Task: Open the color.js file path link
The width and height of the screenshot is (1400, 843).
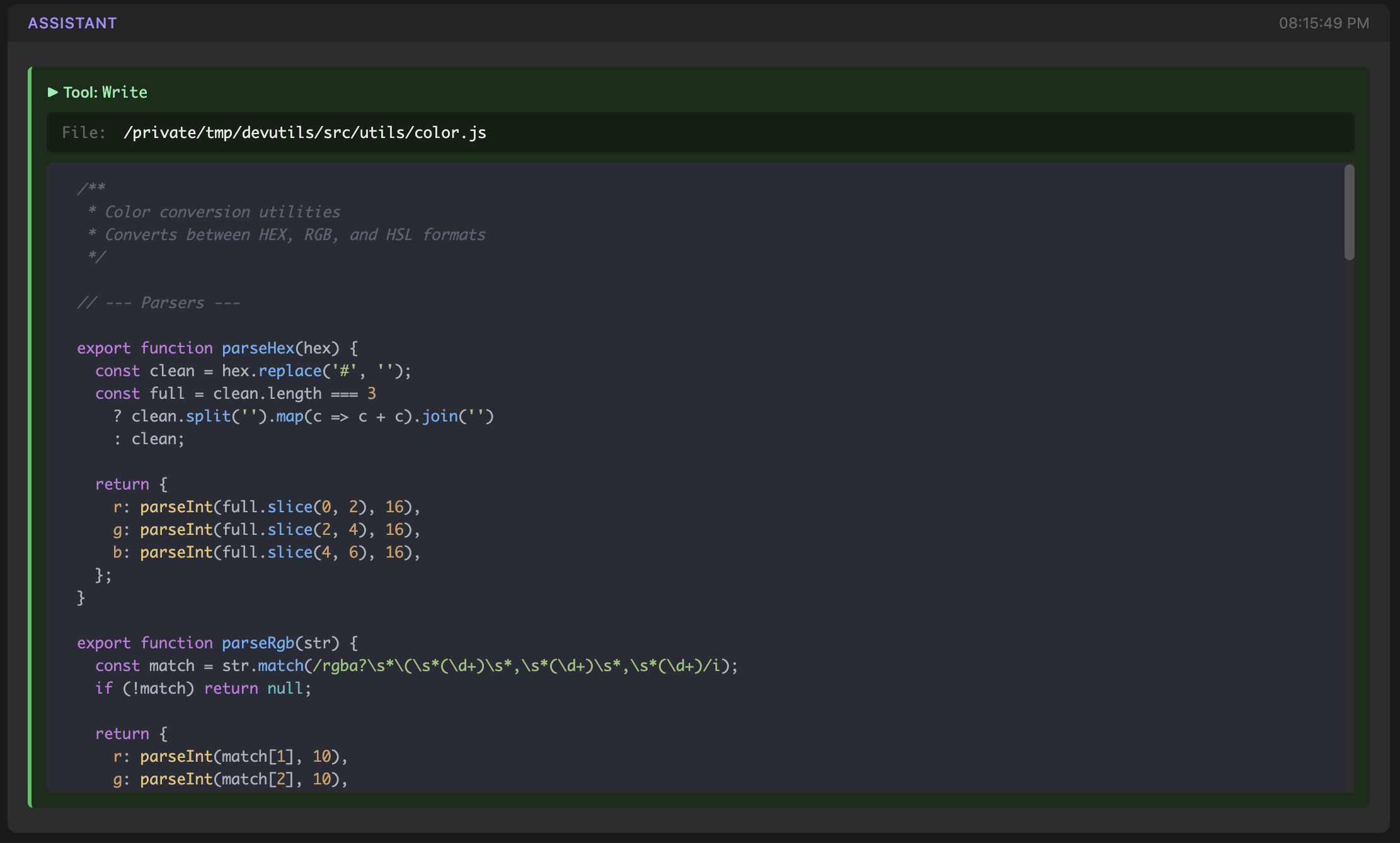Action: click(304, 132)
